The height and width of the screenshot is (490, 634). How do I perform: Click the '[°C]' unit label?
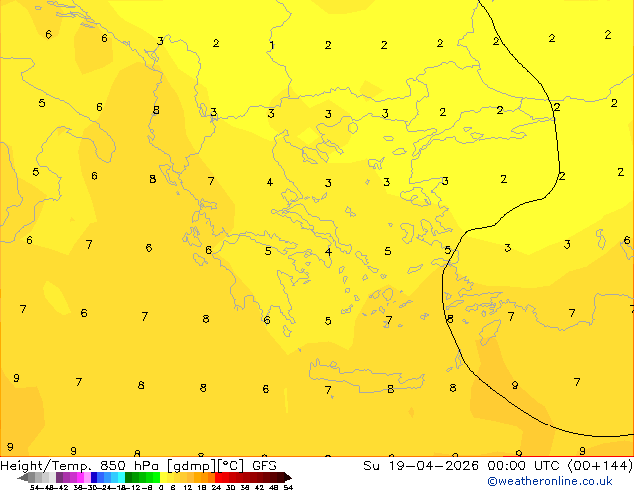click(231, 466)
